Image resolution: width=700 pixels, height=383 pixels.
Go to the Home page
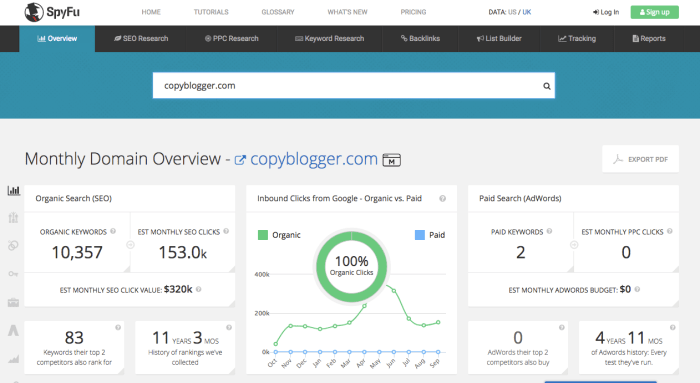tap(151, 12)
